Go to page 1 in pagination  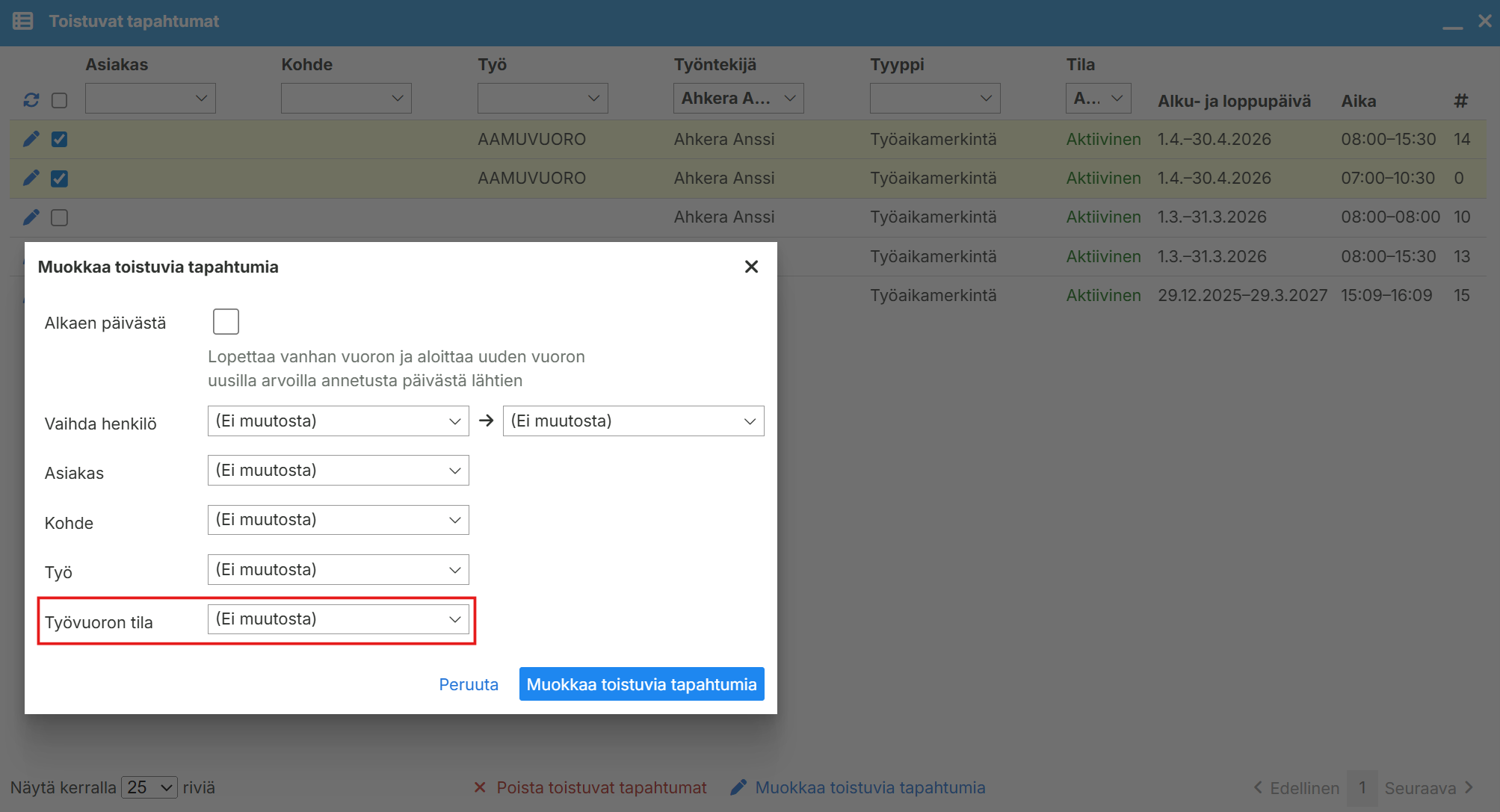click(x=1362, y=787)
